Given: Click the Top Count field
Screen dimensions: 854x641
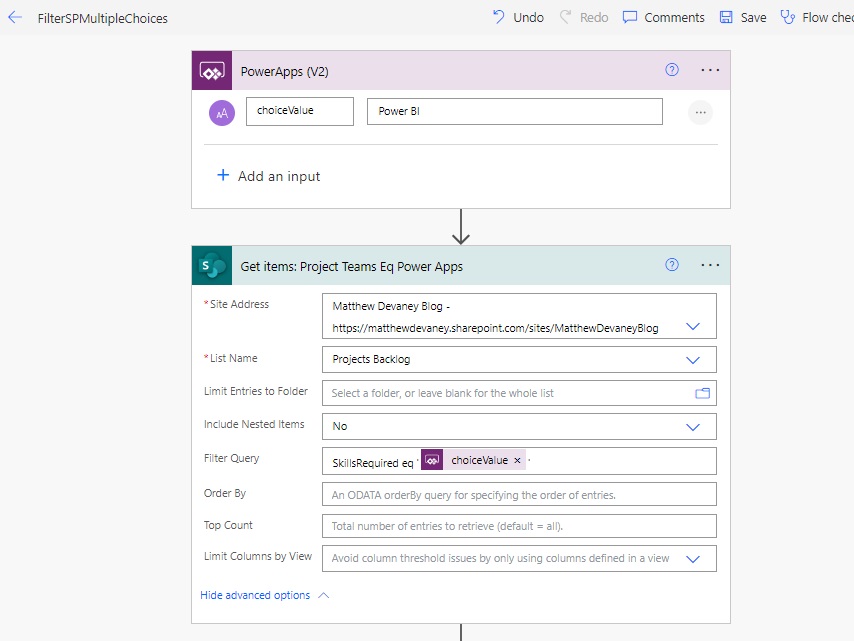Looking at the screenshot, I should click(x=519, y=526).
